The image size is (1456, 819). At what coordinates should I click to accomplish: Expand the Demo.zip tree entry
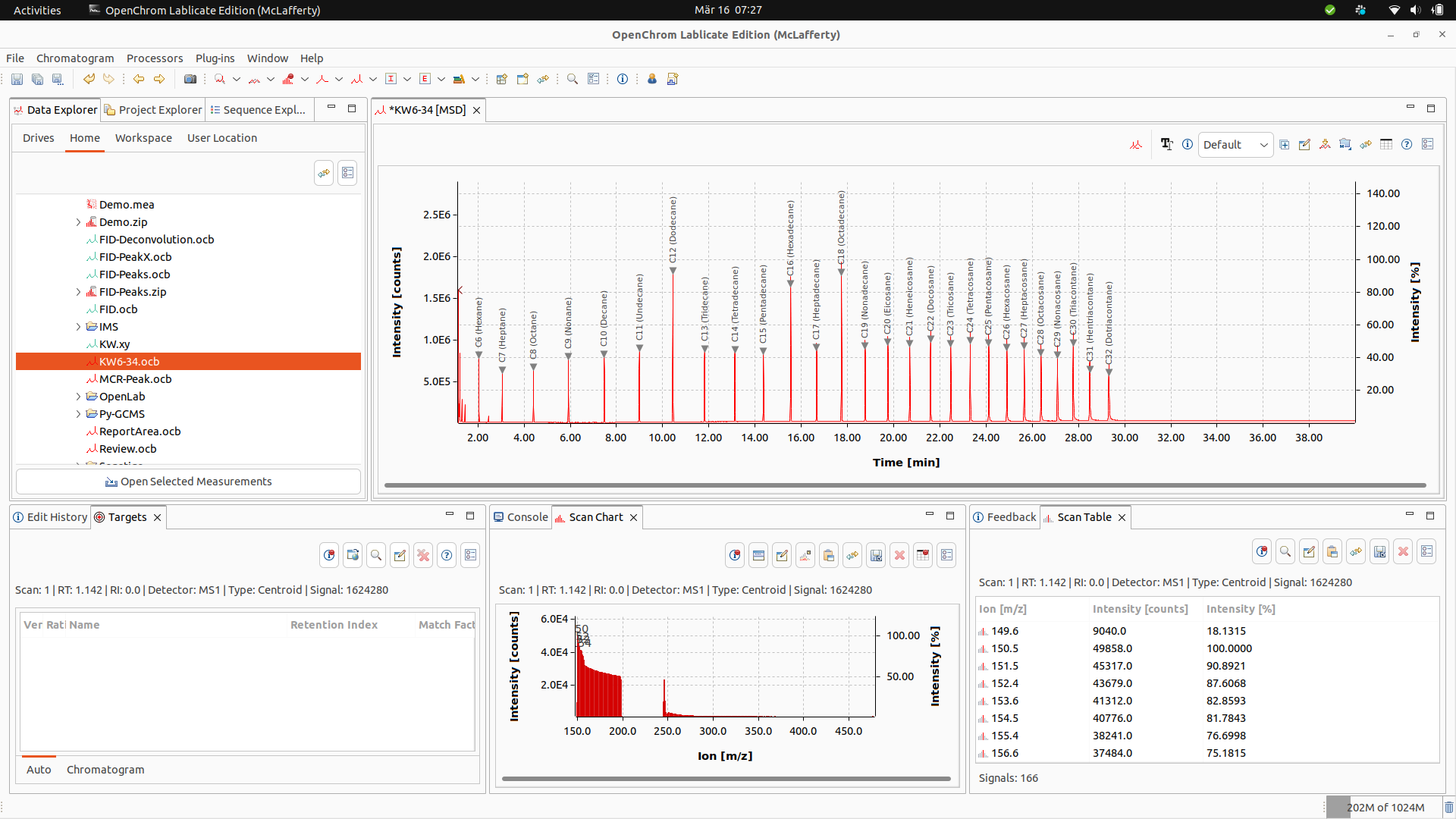point(78,221)
